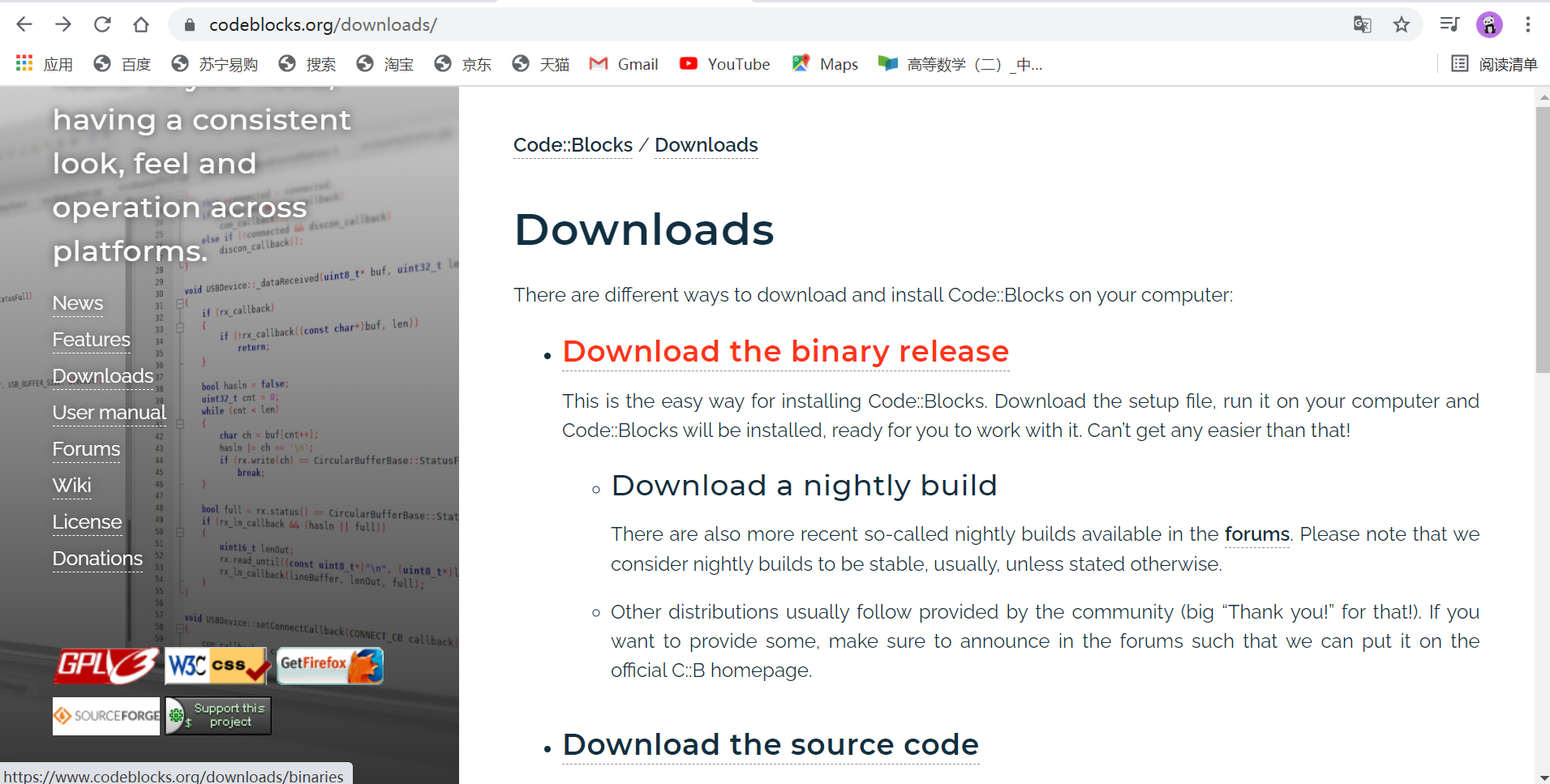Open the translate page icon
1550x784 pixels.
click(1363, 24)
